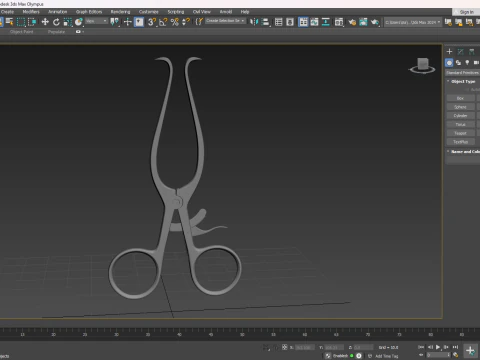This screenshot has height=360, width=480.
Task: Click Add Time Tag
Action: 387,356
